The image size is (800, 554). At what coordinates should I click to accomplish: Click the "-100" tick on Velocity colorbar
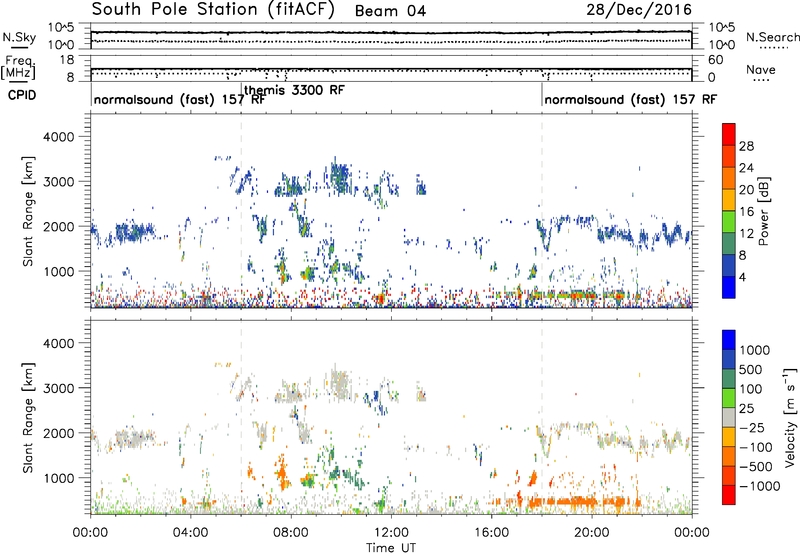tap(755, 447)
